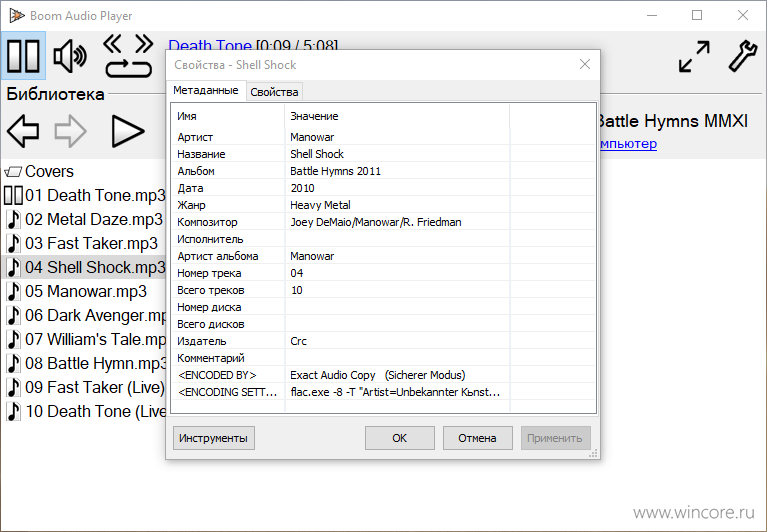Go back with the library left arrow

tap(23, 131)
